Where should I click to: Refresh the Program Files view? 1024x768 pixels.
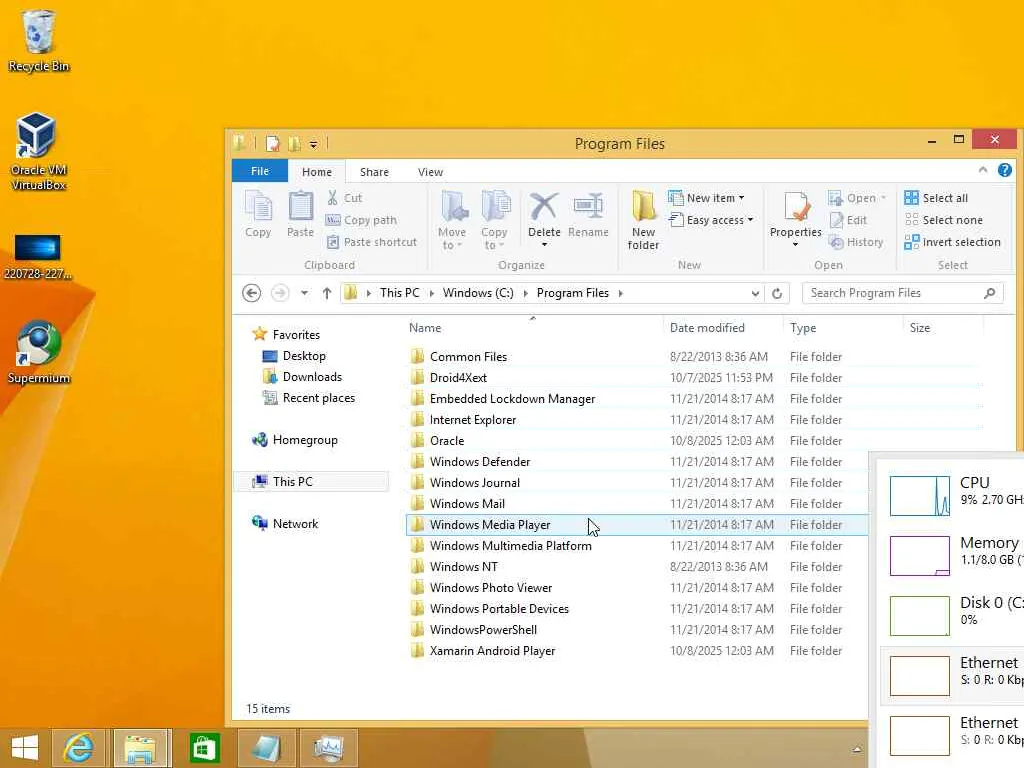coord(776,293)
